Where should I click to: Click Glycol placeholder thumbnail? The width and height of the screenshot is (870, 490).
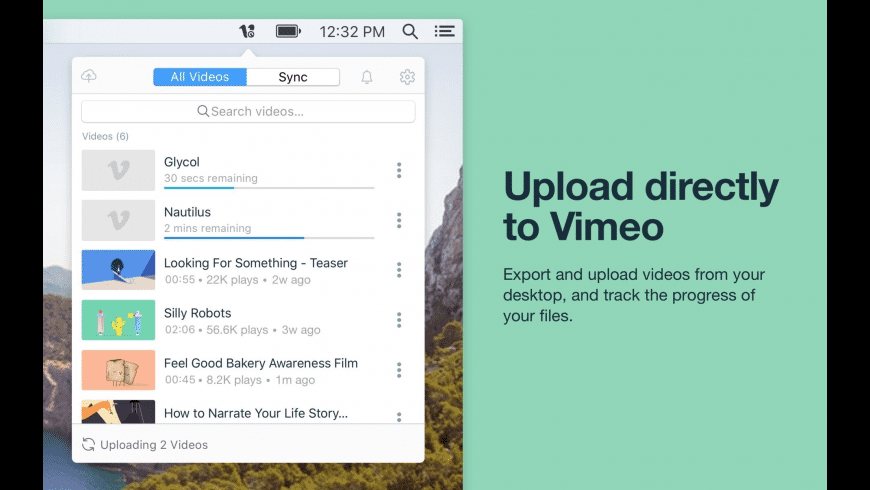coord(118,170)
